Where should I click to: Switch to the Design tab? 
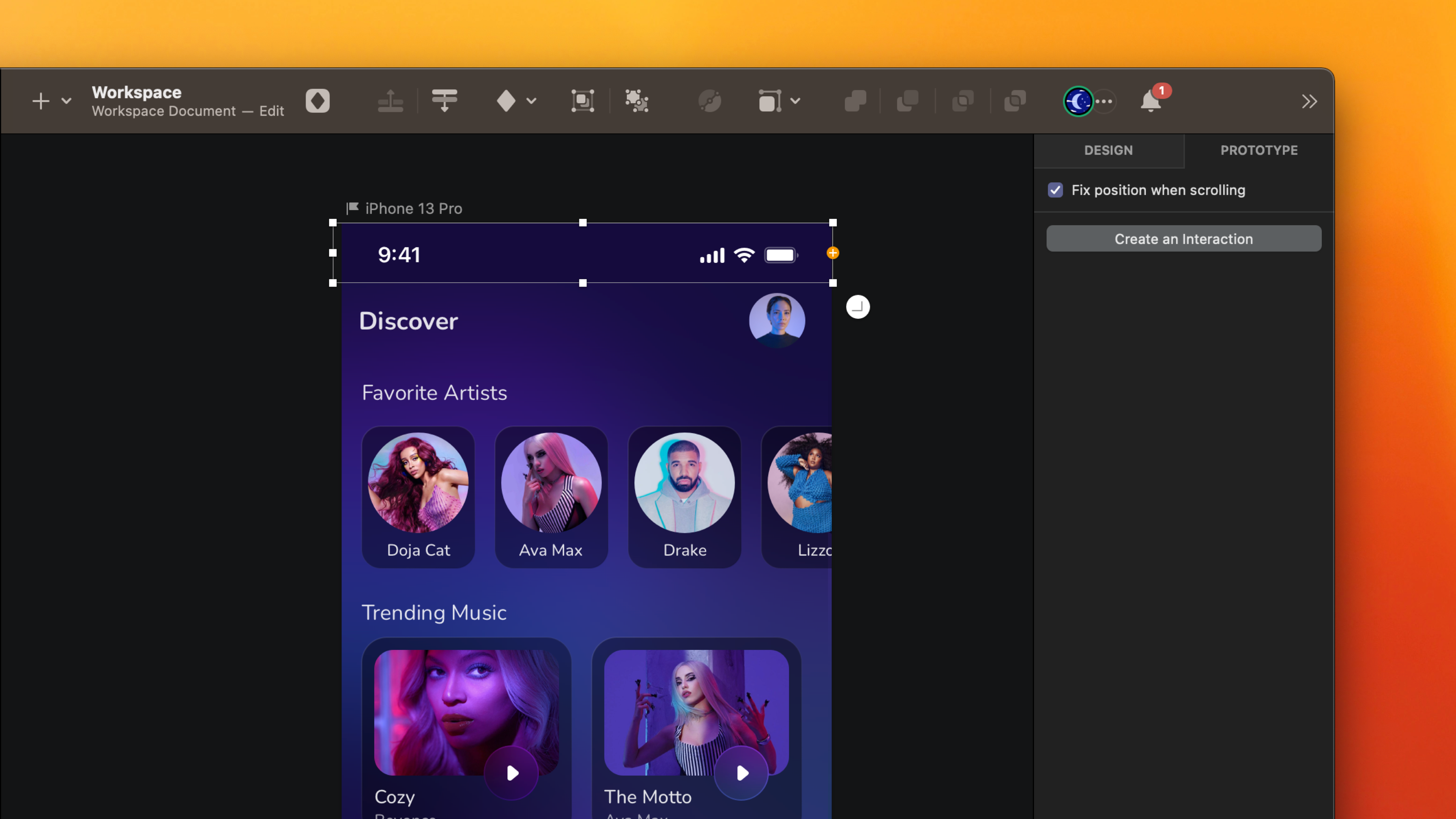[1108, 151]
